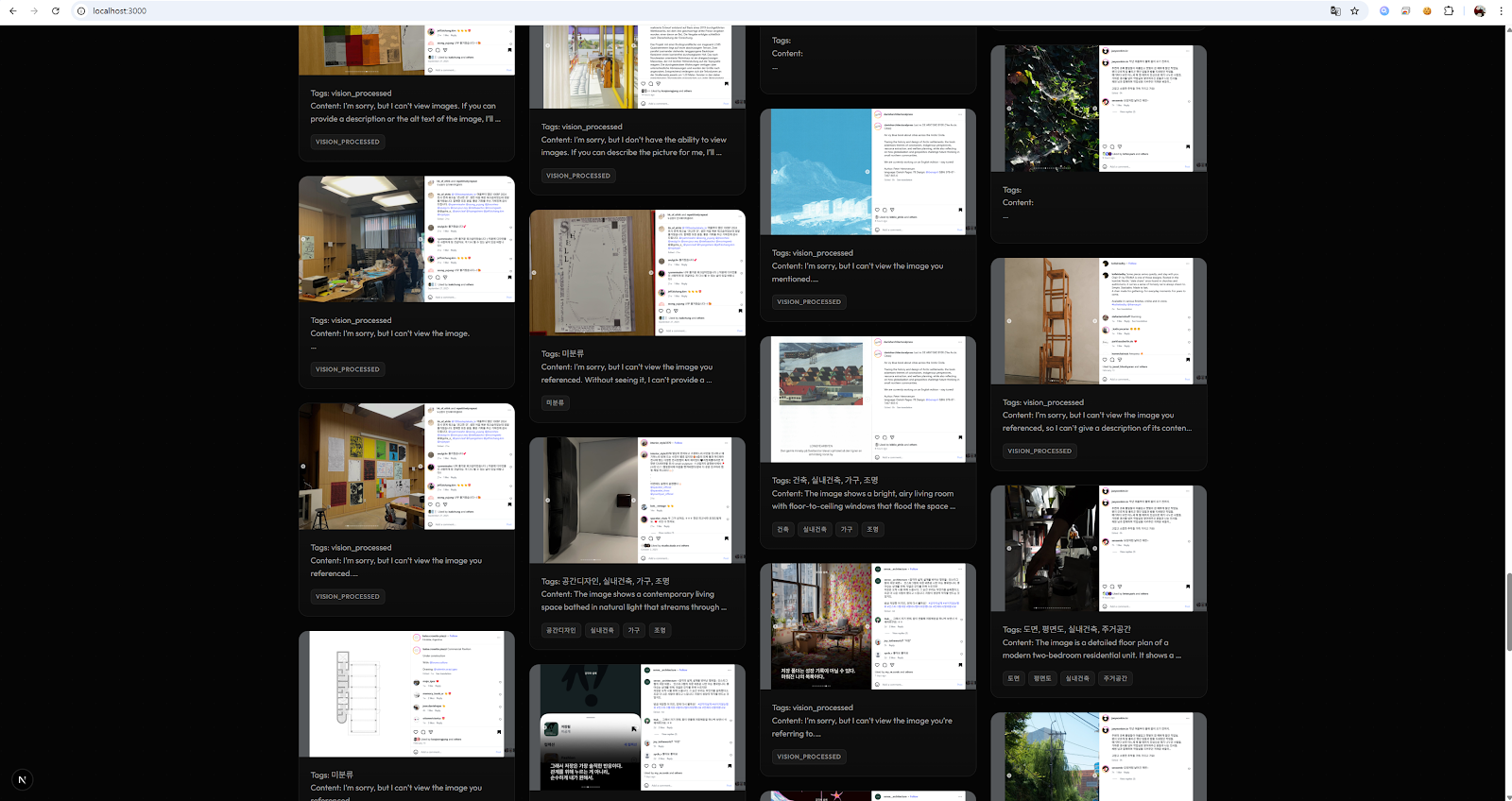Click the 미분류 chip under the paper map card
Image resolution: width=1512 pixels, height=801 pixels.
(556, 403)
